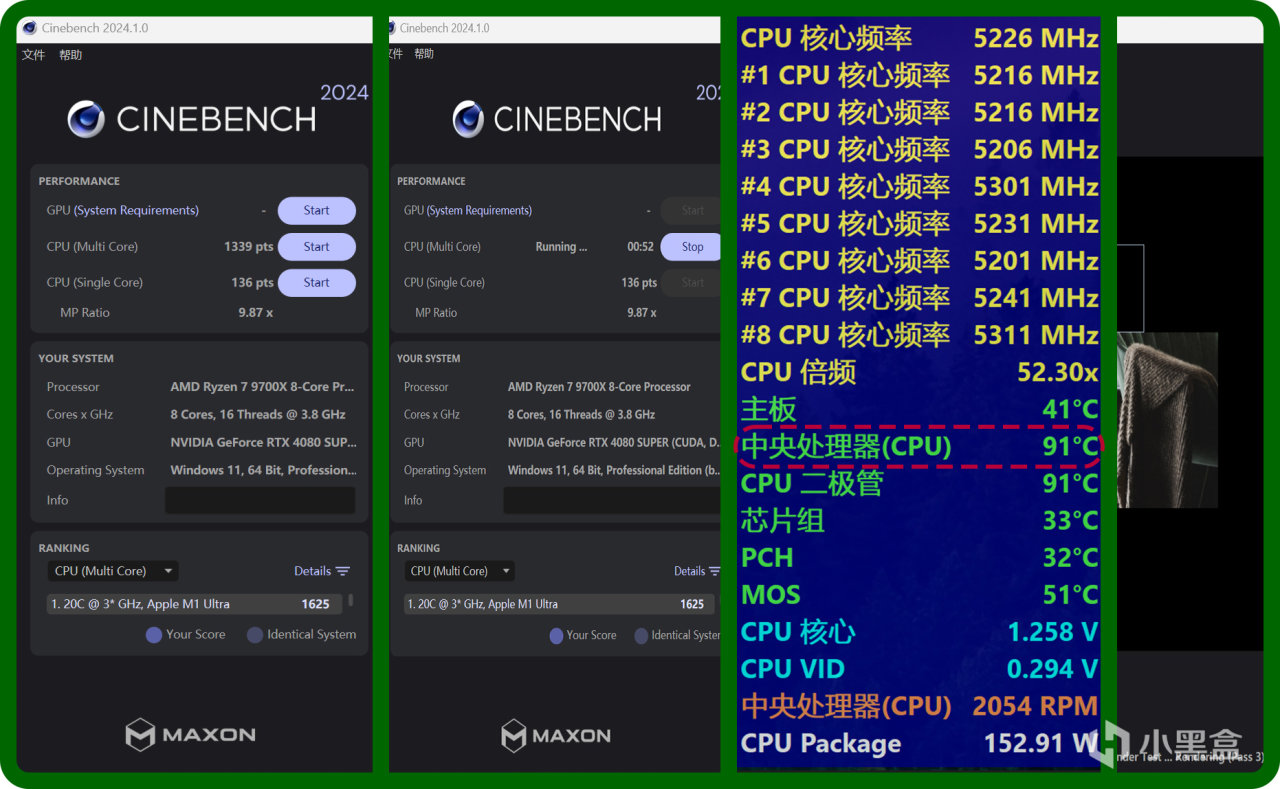
Task: Click the 2054 RPM CPU fan reading
Action: [919, 706]
